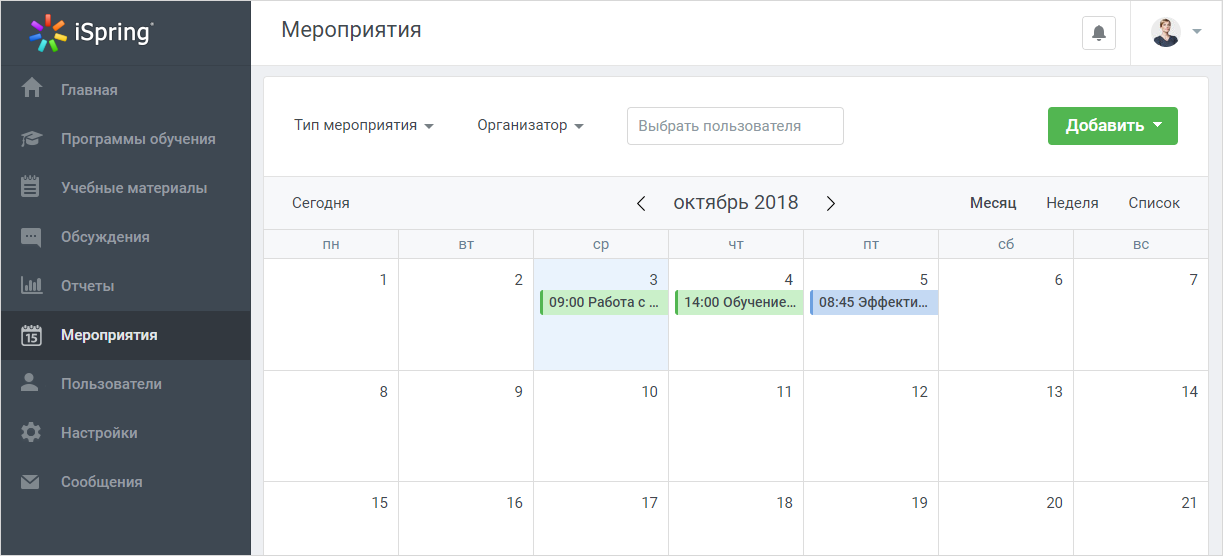This screenshot has width=1223, height=556.
Task: Click the green Добавить button
Action: (x=1113, y=126)
